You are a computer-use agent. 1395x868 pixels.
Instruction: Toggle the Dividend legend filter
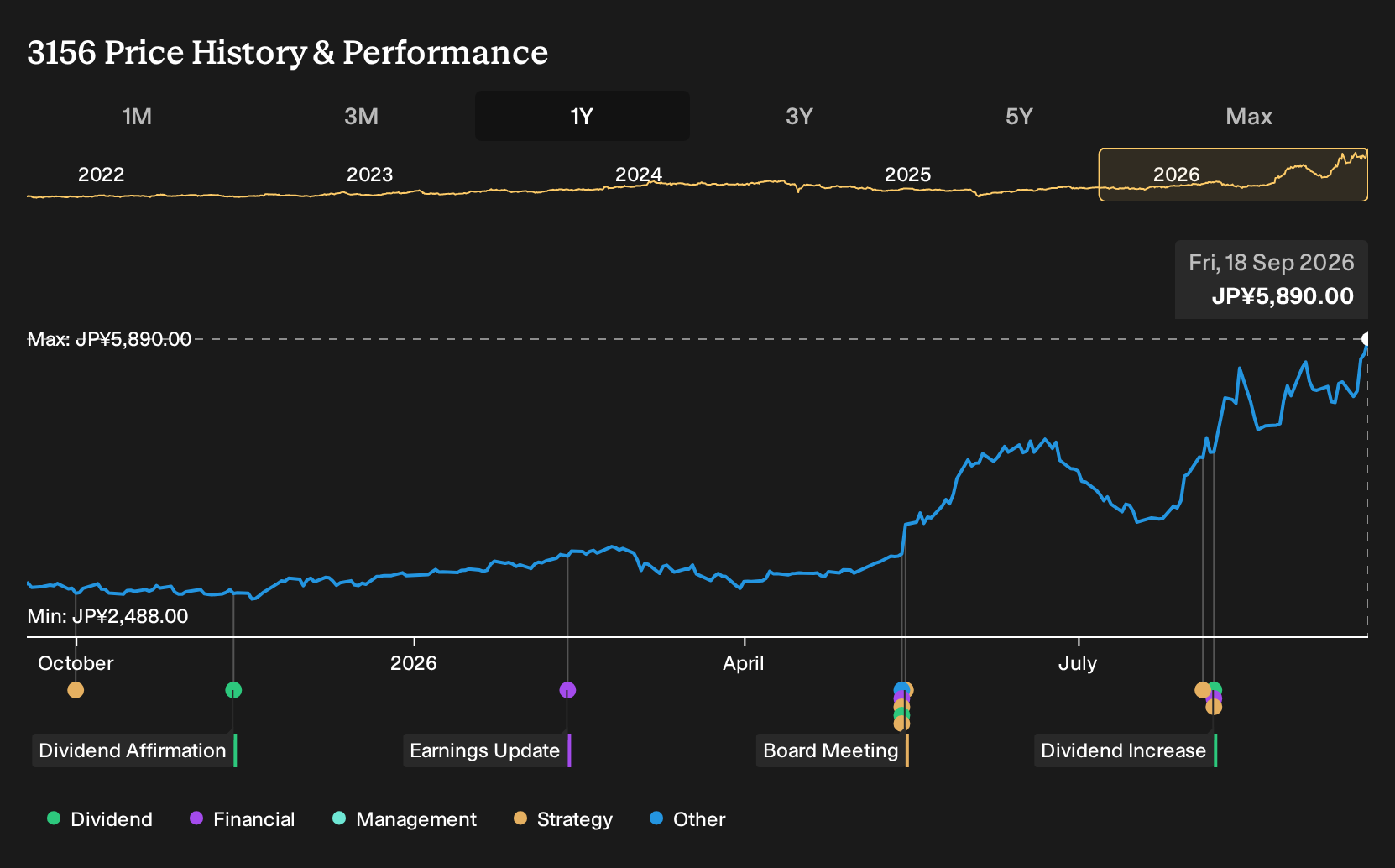pos(100,819)
